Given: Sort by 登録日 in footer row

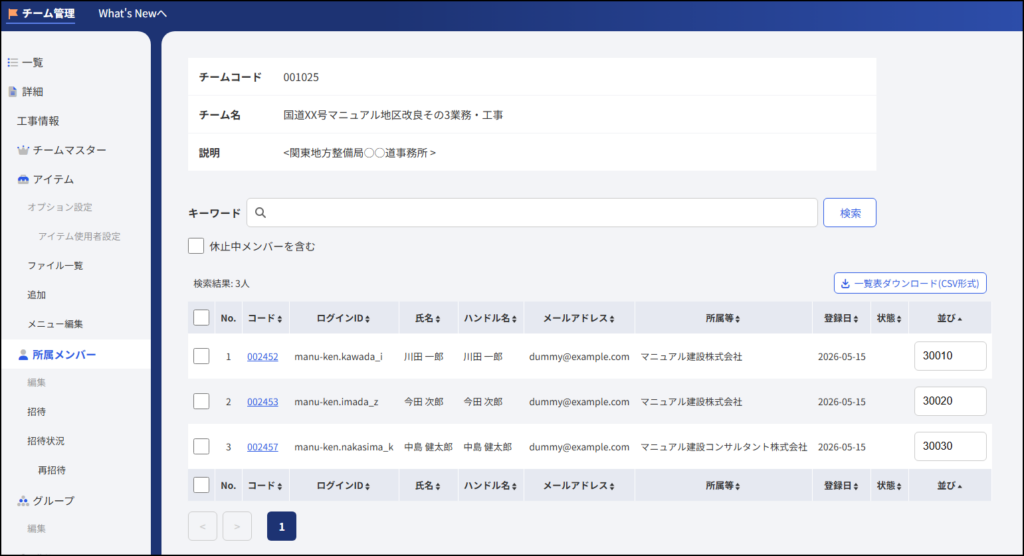Looking at the screenshot, I should 841,485.
